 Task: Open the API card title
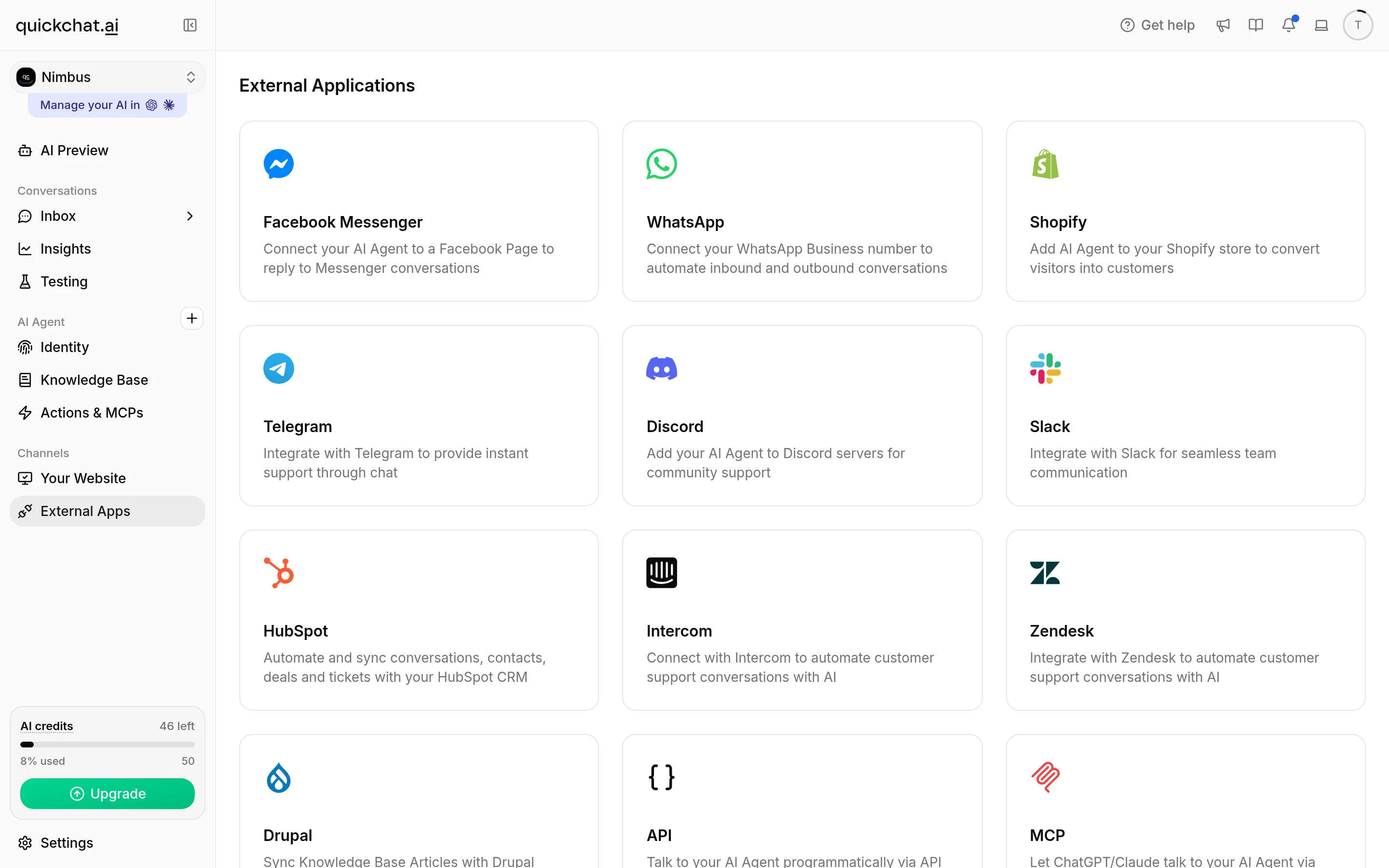point(659,835)
